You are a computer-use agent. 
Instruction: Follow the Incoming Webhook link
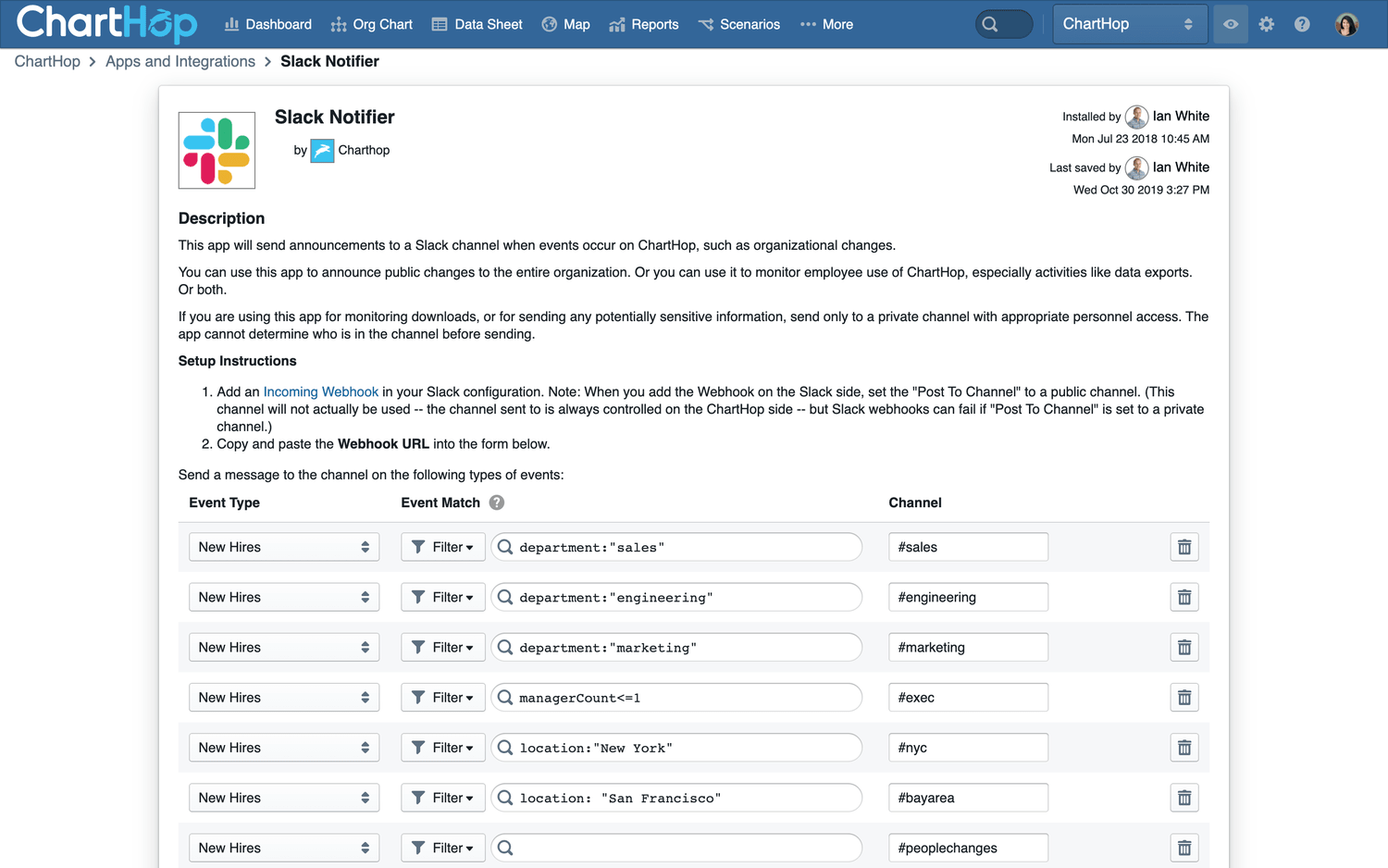[320, 391]
